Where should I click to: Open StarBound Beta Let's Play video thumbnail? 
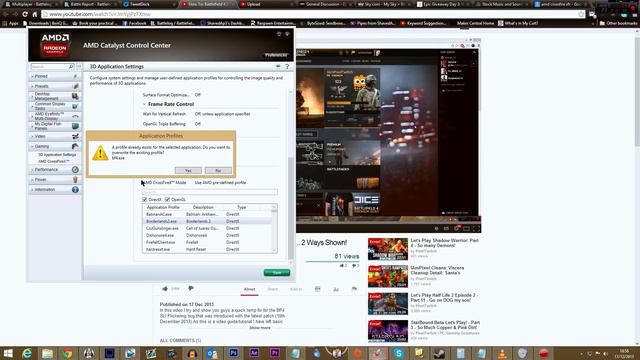point(388,331)
